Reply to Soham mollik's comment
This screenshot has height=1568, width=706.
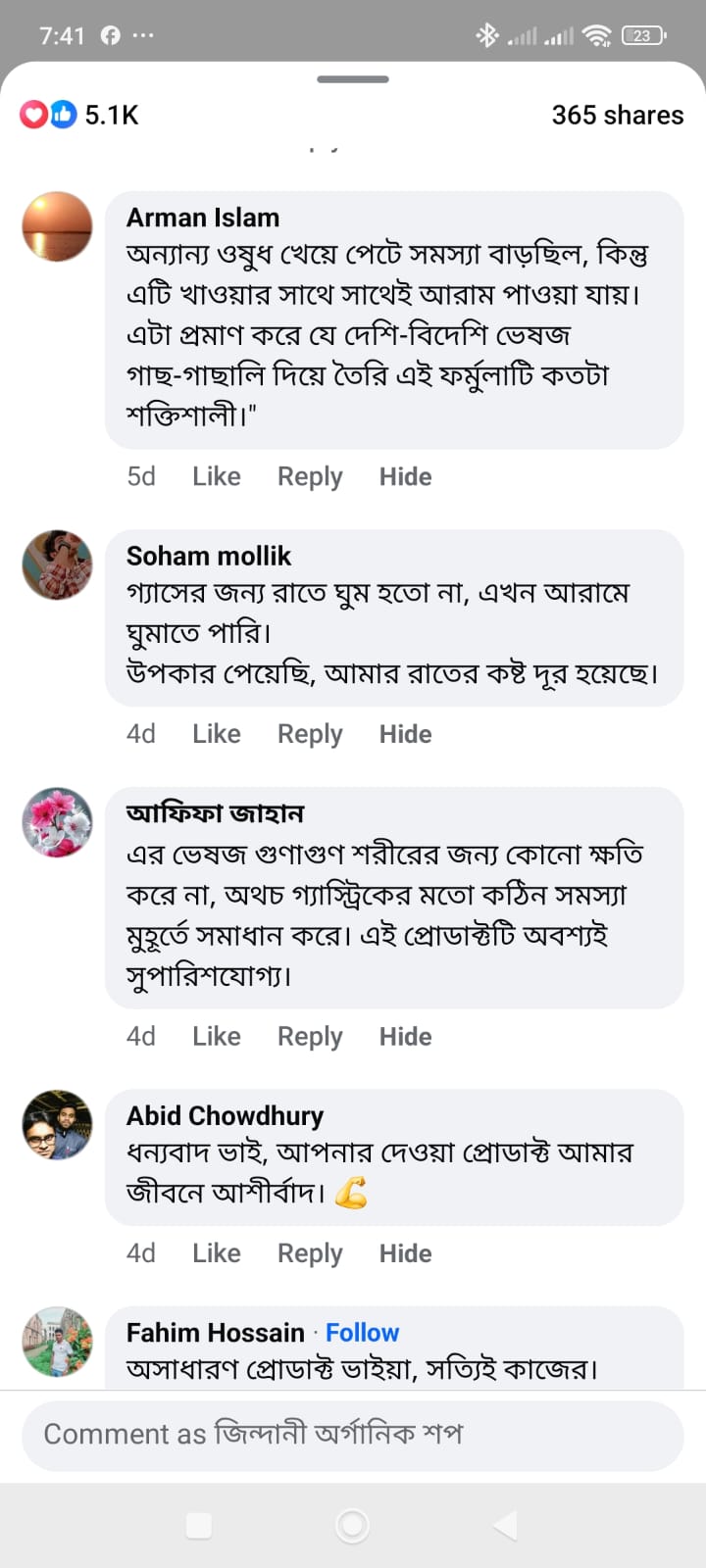(x=310, y=734)
